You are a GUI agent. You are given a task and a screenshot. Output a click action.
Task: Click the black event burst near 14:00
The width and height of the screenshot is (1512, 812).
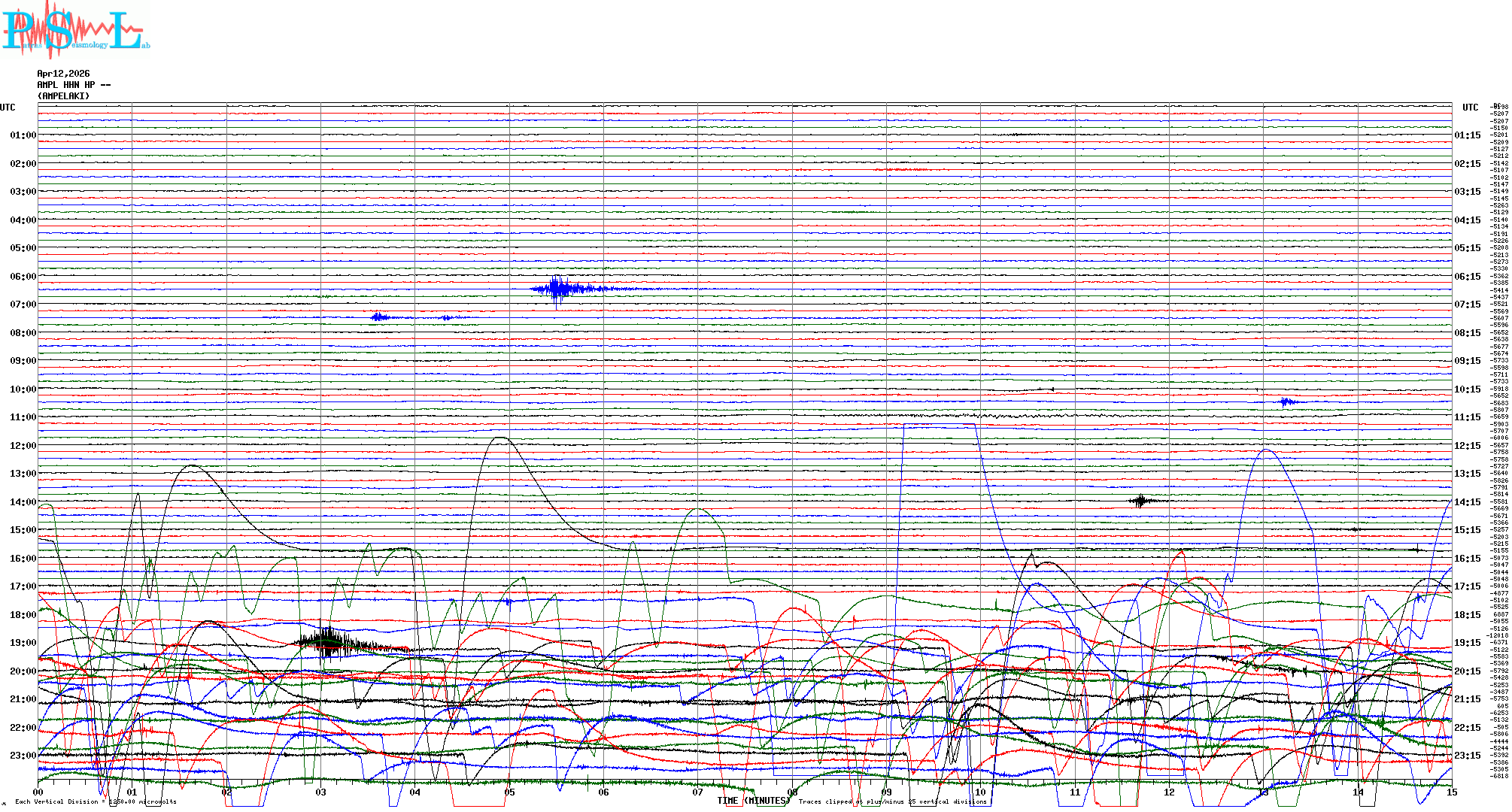pyautogui.click(x=1142, y=501)
